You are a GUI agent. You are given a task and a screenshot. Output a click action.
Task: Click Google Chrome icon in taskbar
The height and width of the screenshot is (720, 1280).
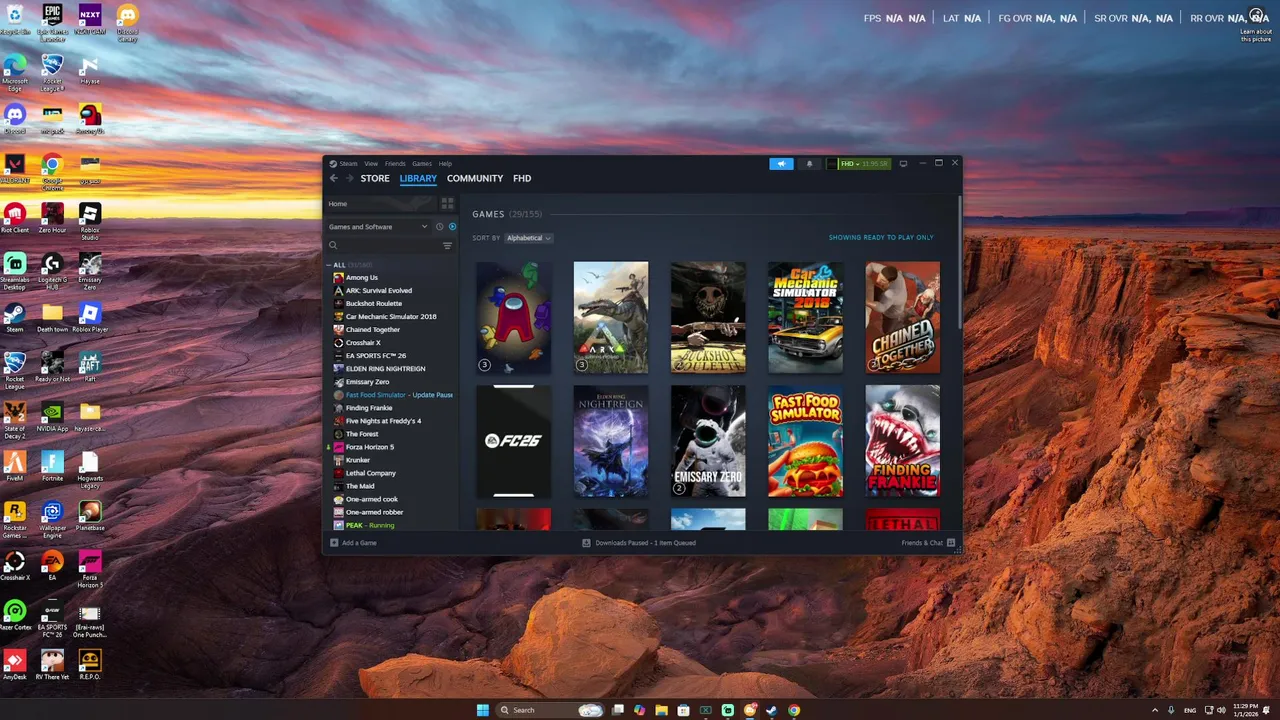pos(794,710)
